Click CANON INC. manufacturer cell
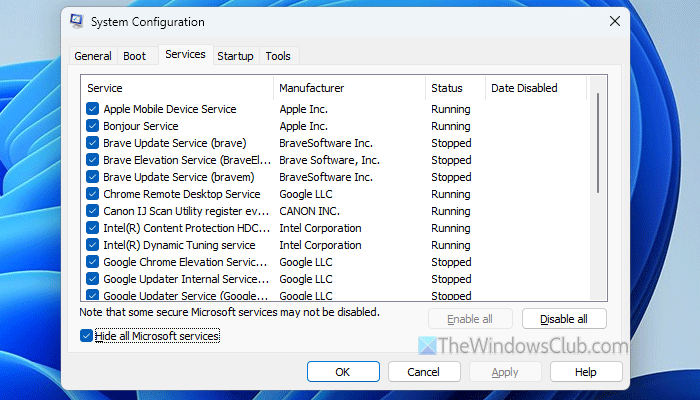Screen dimensions: 700x400 click(x=309, y=211)
